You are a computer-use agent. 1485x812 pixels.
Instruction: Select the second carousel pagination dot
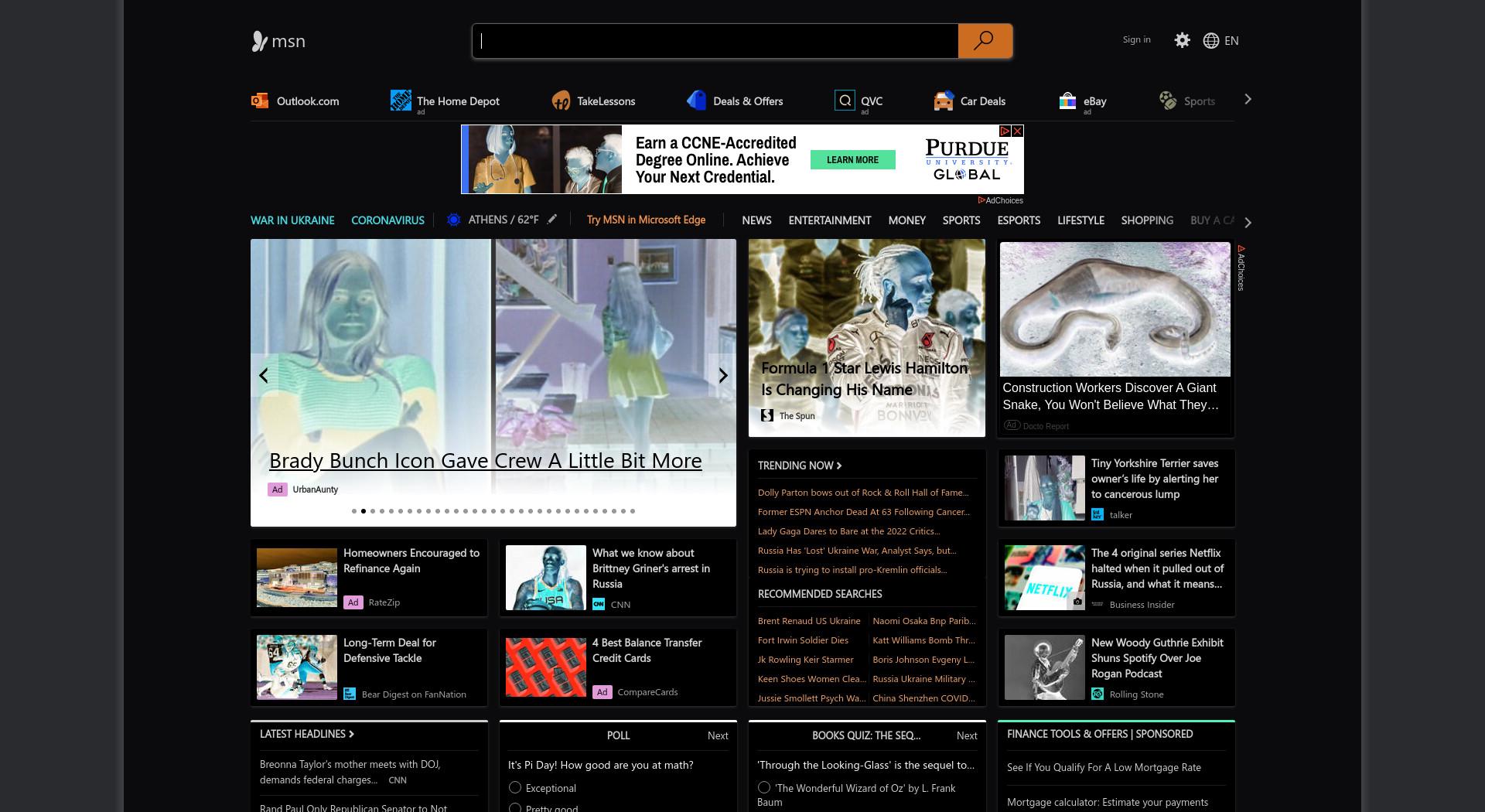(364, 511)
